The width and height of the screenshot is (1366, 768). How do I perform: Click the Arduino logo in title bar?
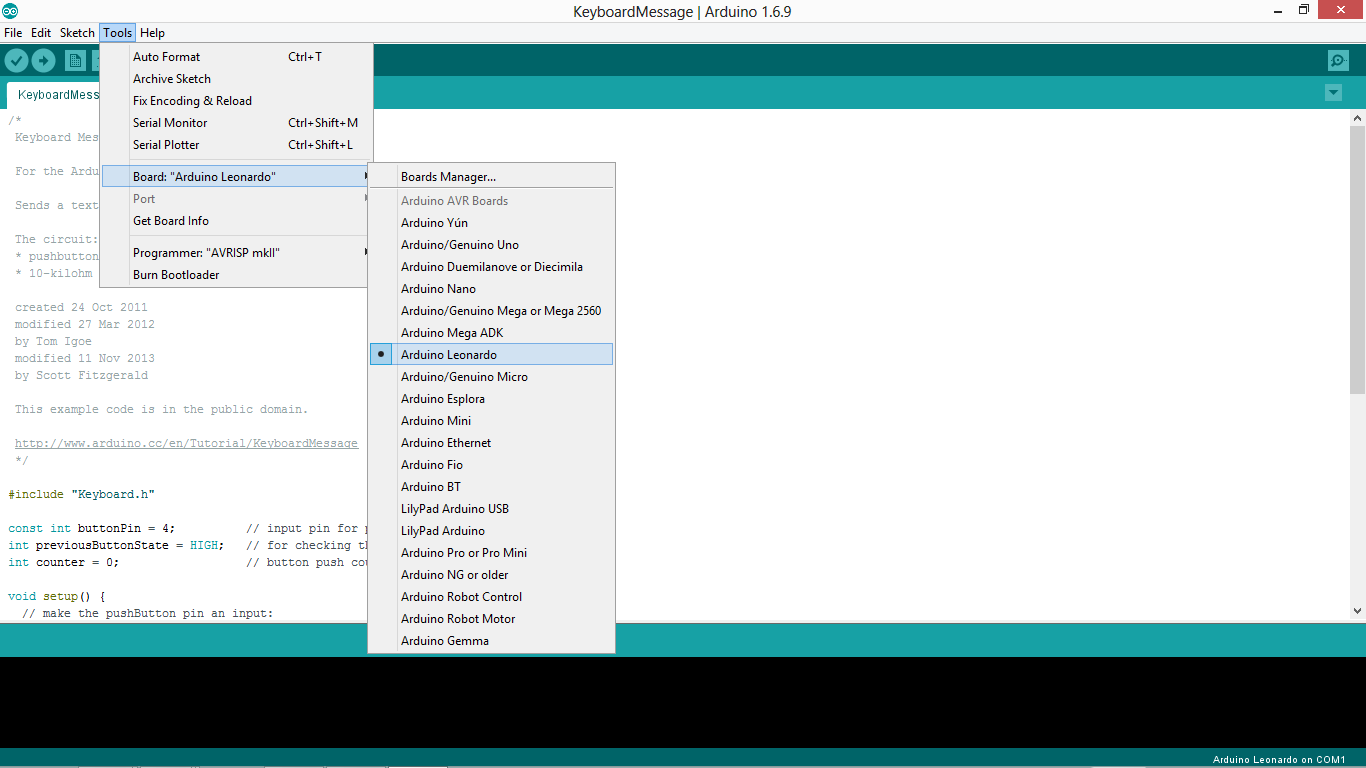pyautogui.click(x=11, y=11)
